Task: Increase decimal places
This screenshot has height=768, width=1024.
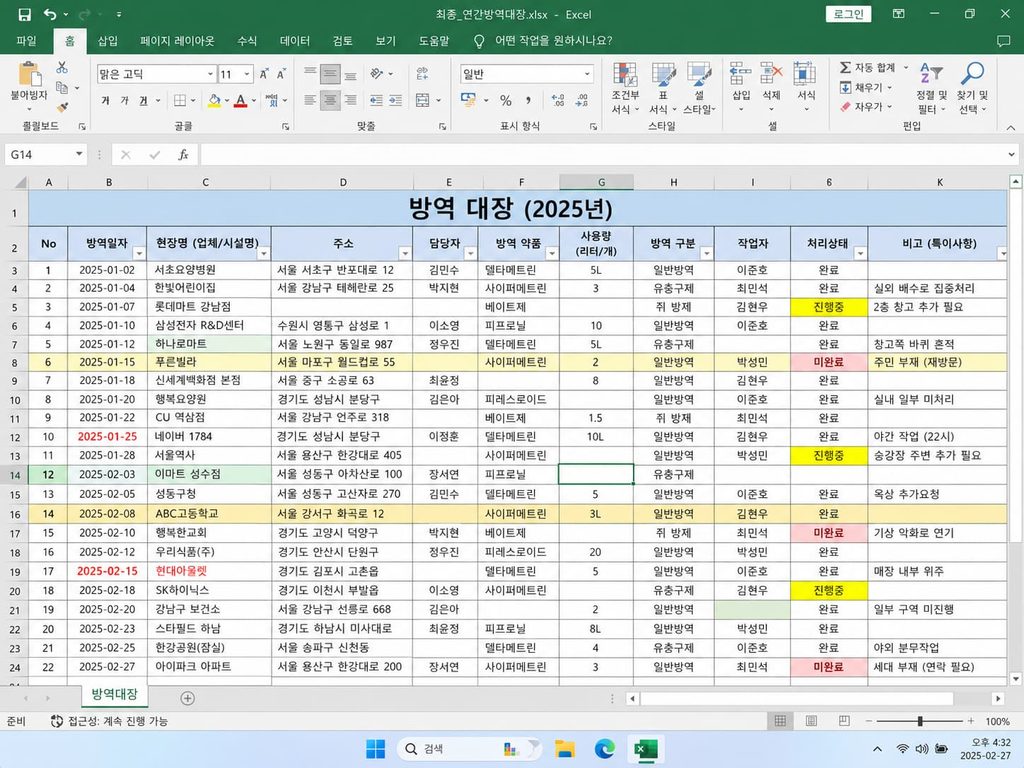Action: [558, 101]
